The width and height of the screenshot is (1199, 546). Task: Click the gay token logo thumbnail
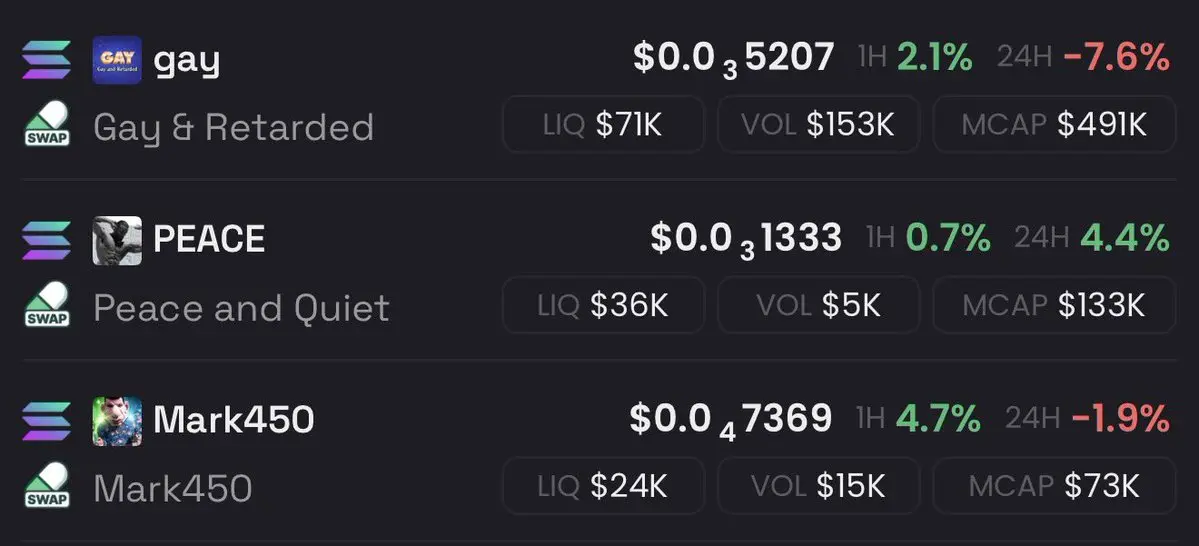(117, 60)
